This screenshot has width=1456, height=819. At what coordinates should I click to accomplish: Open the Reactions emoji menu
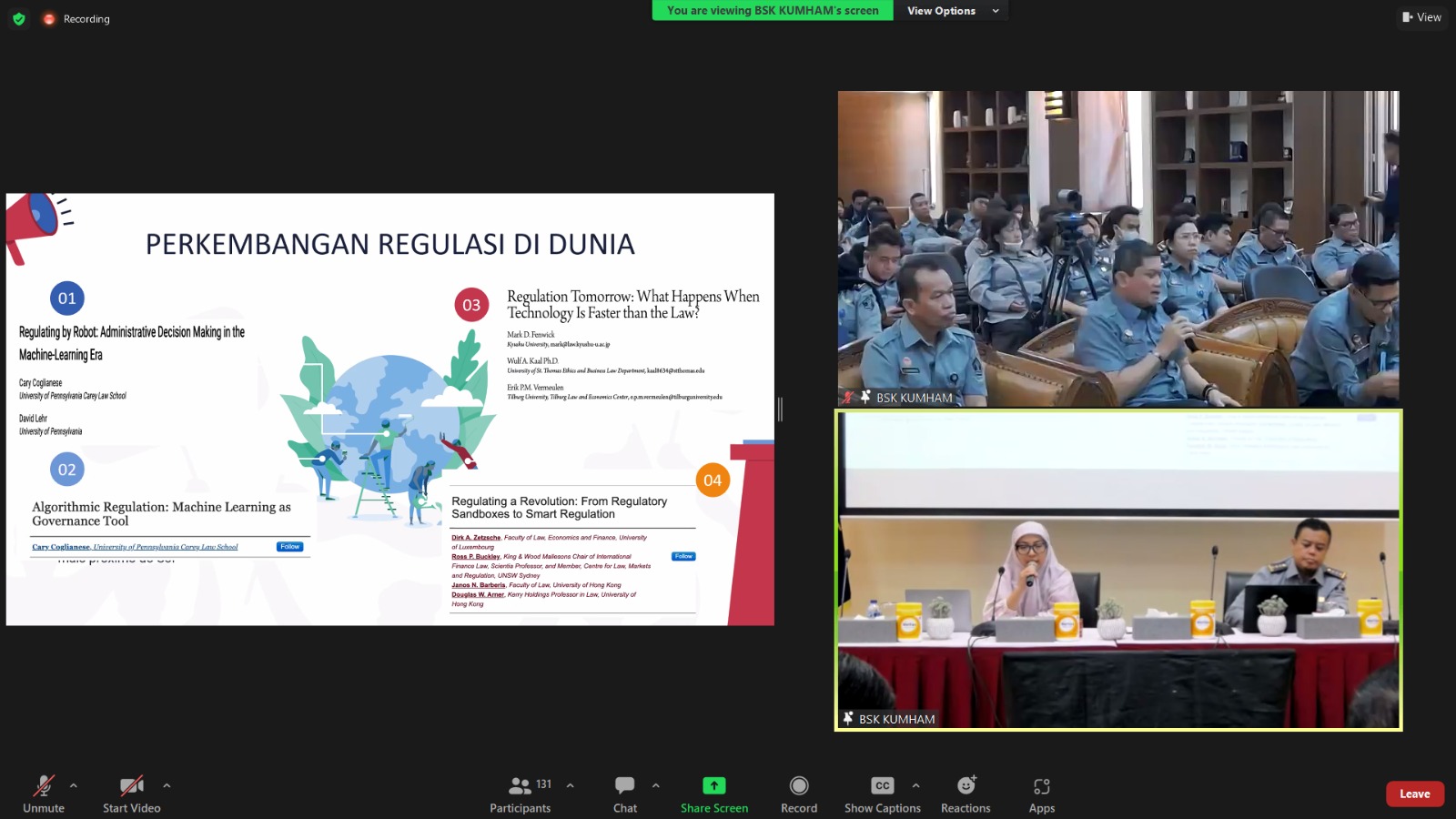pyautogui.click(x=966, y=786)
